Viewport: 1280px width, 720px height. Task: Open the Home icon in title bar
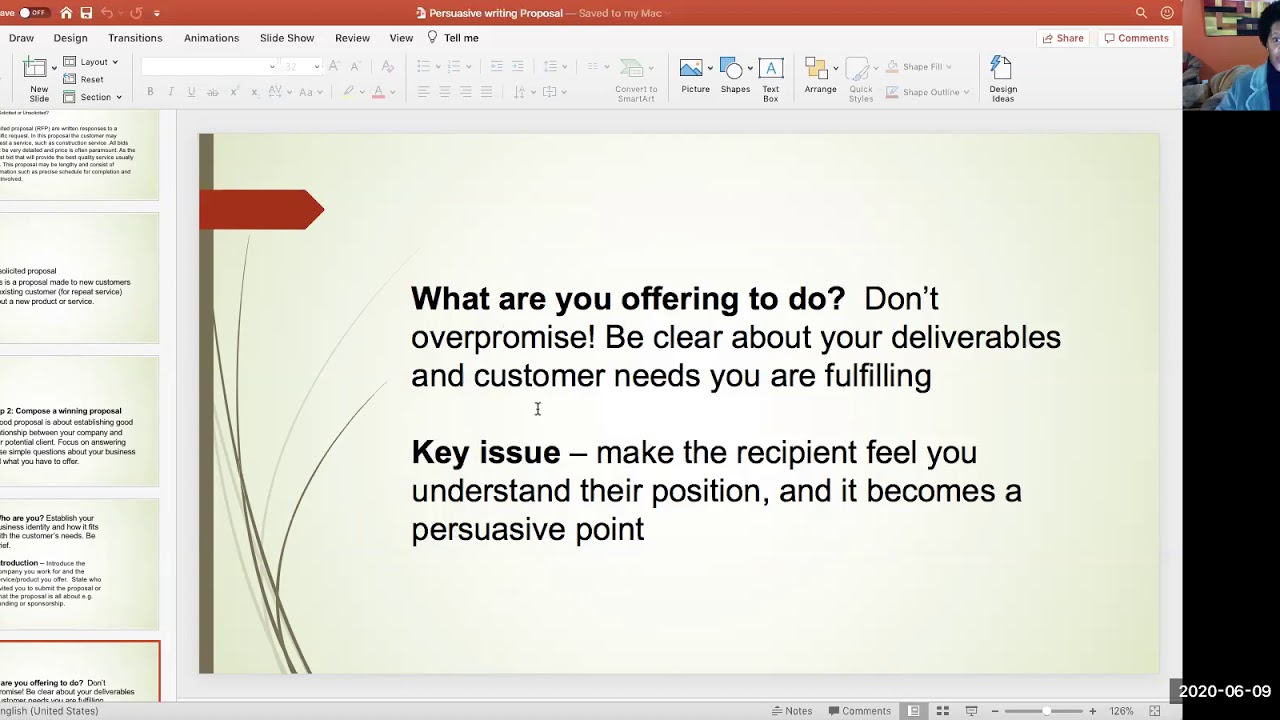point(66,13)
